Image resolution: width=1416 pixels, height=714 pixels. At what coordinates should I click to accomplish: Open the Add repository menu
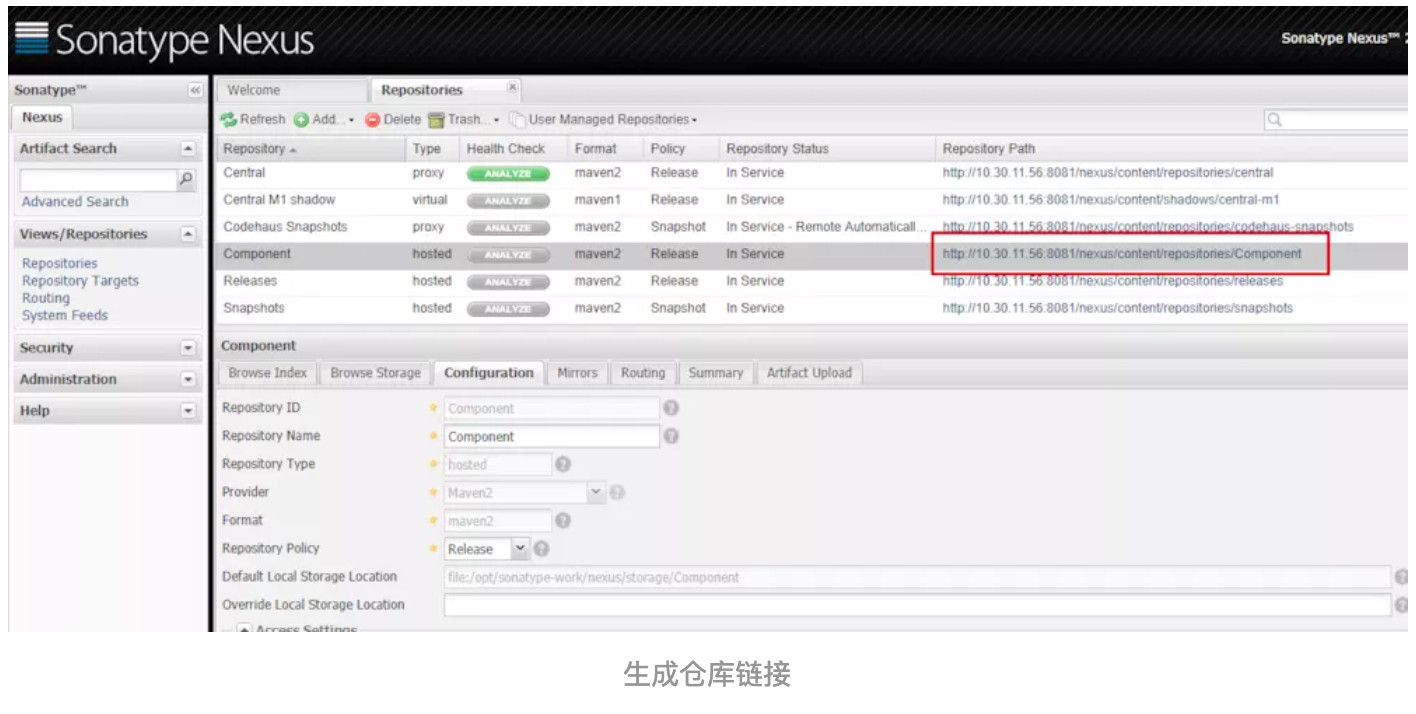click(324, 119)
